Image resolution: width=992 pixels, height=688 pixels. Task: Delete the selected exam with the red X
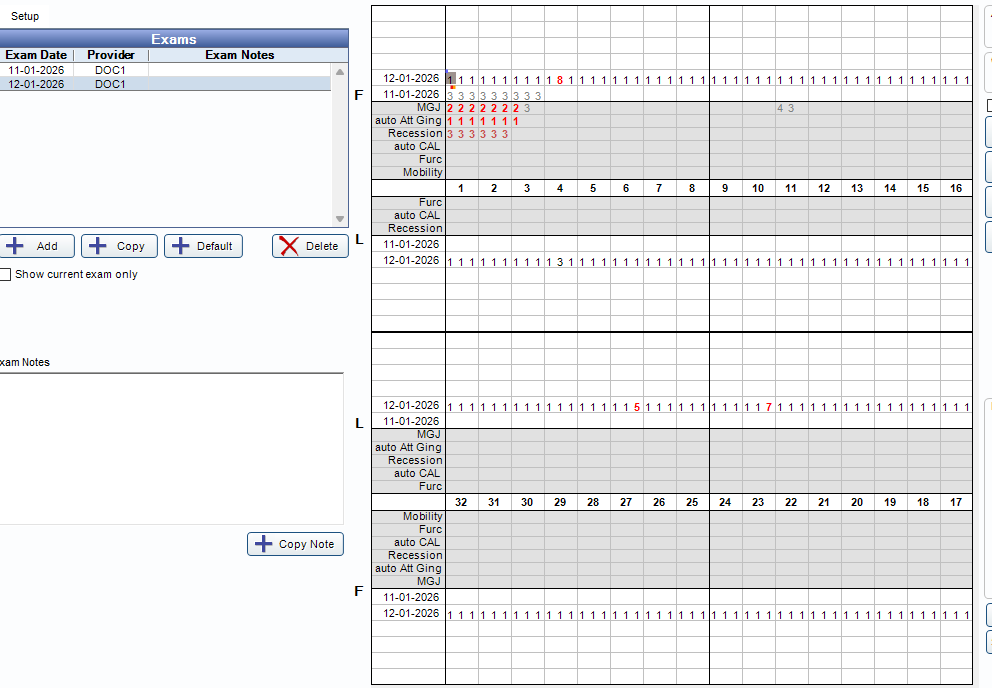pyautogui.click(x=310, y=246)
